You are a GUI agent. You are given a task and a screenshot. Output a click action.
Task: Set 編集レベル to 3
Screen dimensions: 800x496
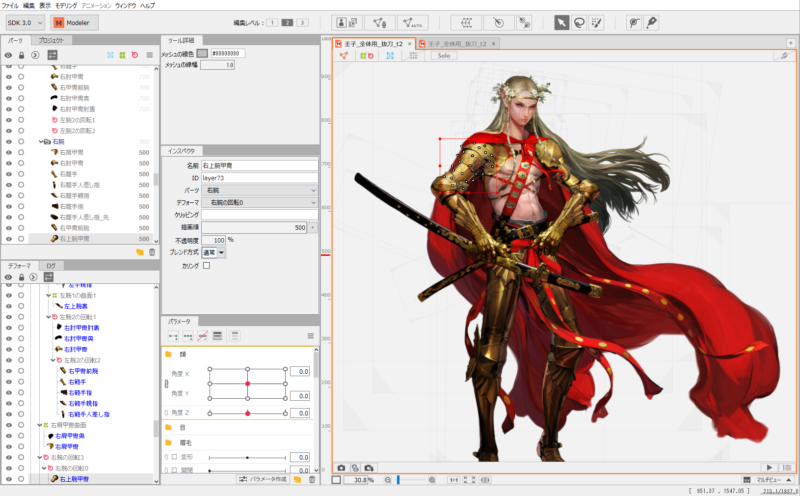[x=303, y=22]
